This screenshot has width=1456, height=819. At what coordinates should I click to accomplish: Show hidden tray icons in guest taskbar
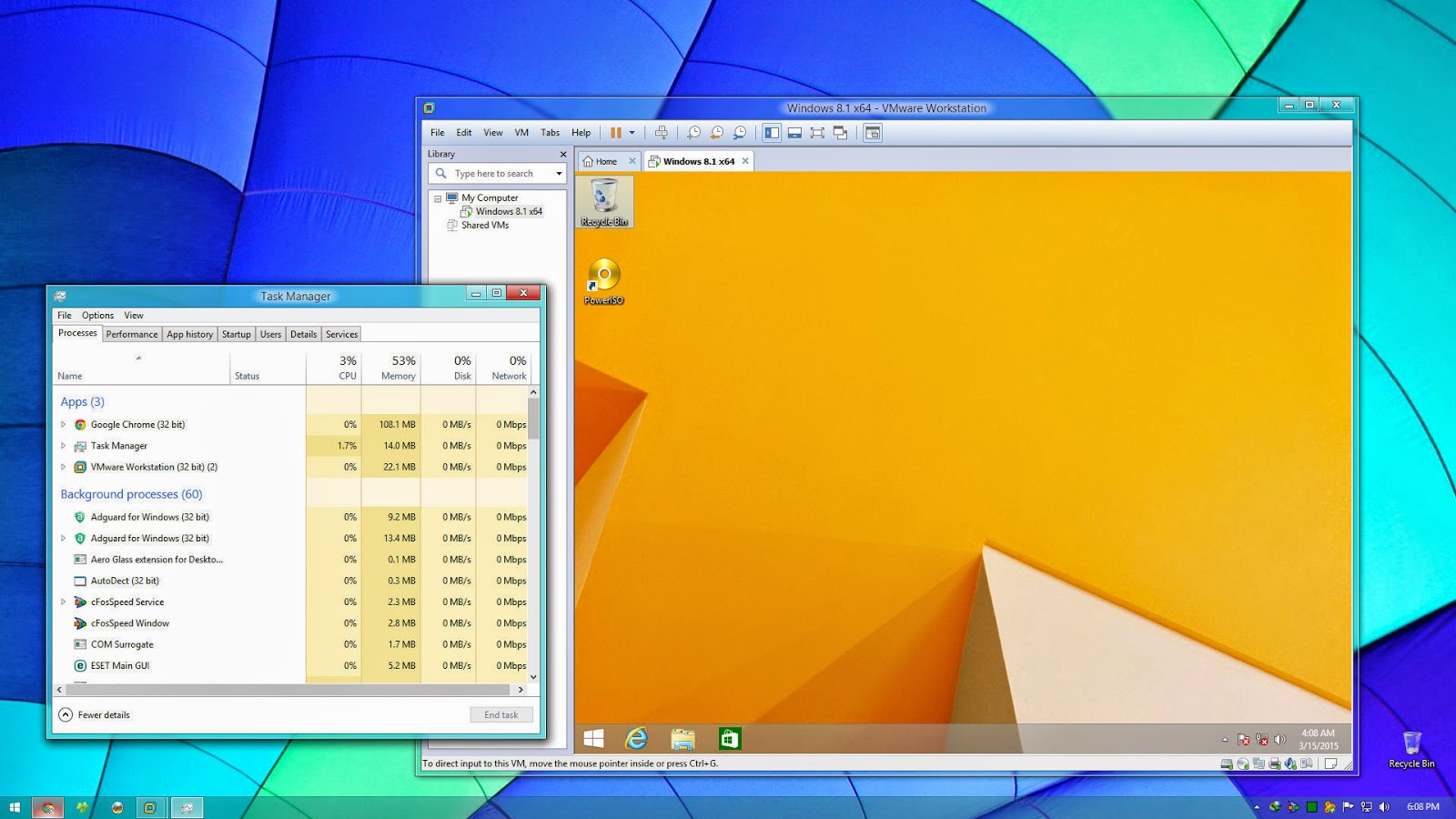[1225, 740]
